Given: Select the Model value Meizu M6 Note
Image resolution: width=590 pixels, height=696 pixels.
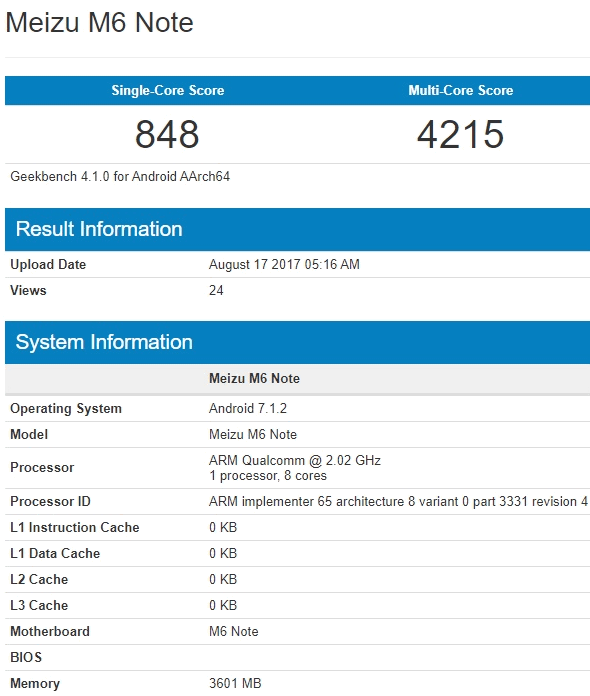Looking at the screenshot, I should pos(253,434).
